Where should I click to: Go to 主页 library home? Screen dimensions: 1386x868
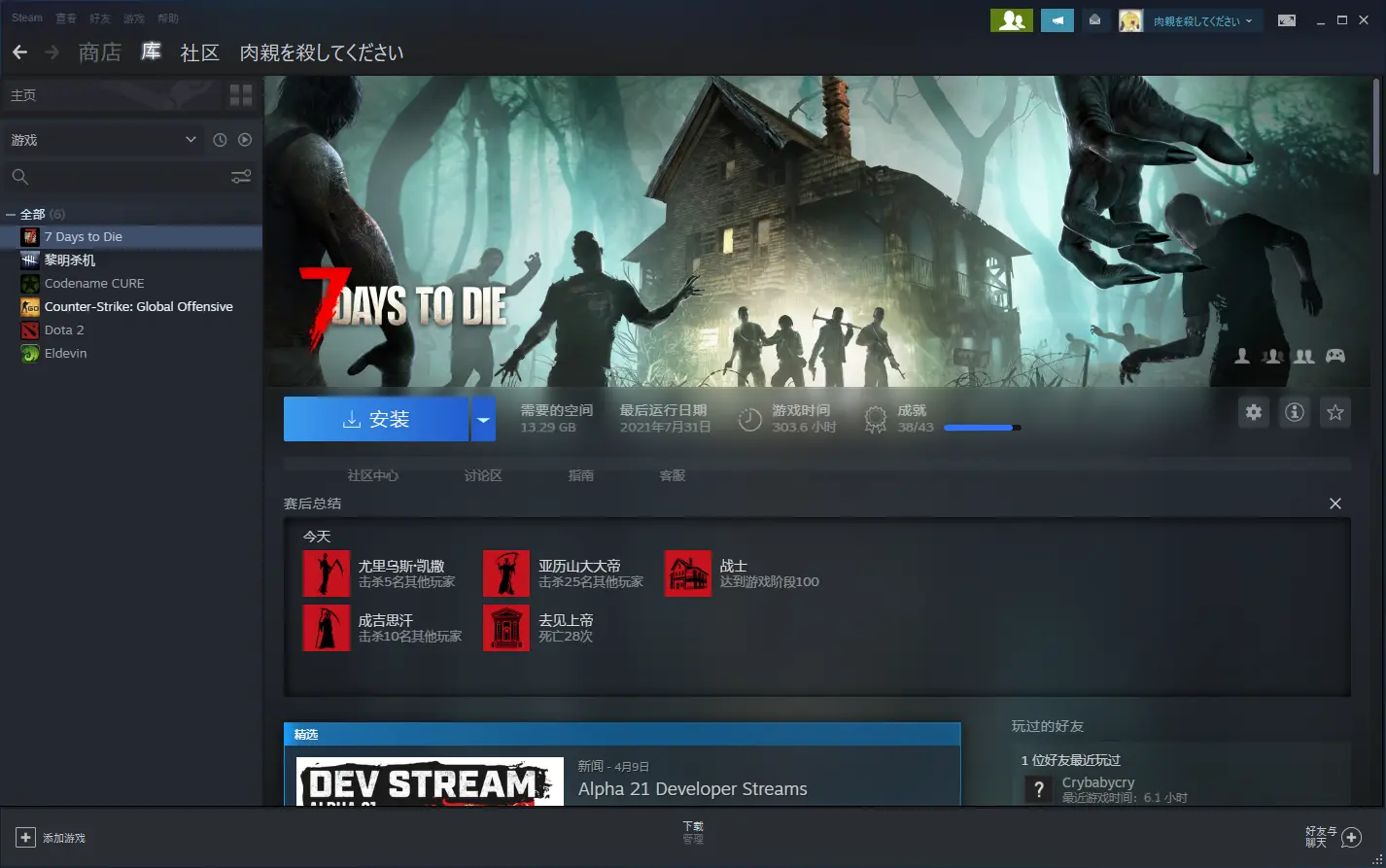click(x=23, y=95)
